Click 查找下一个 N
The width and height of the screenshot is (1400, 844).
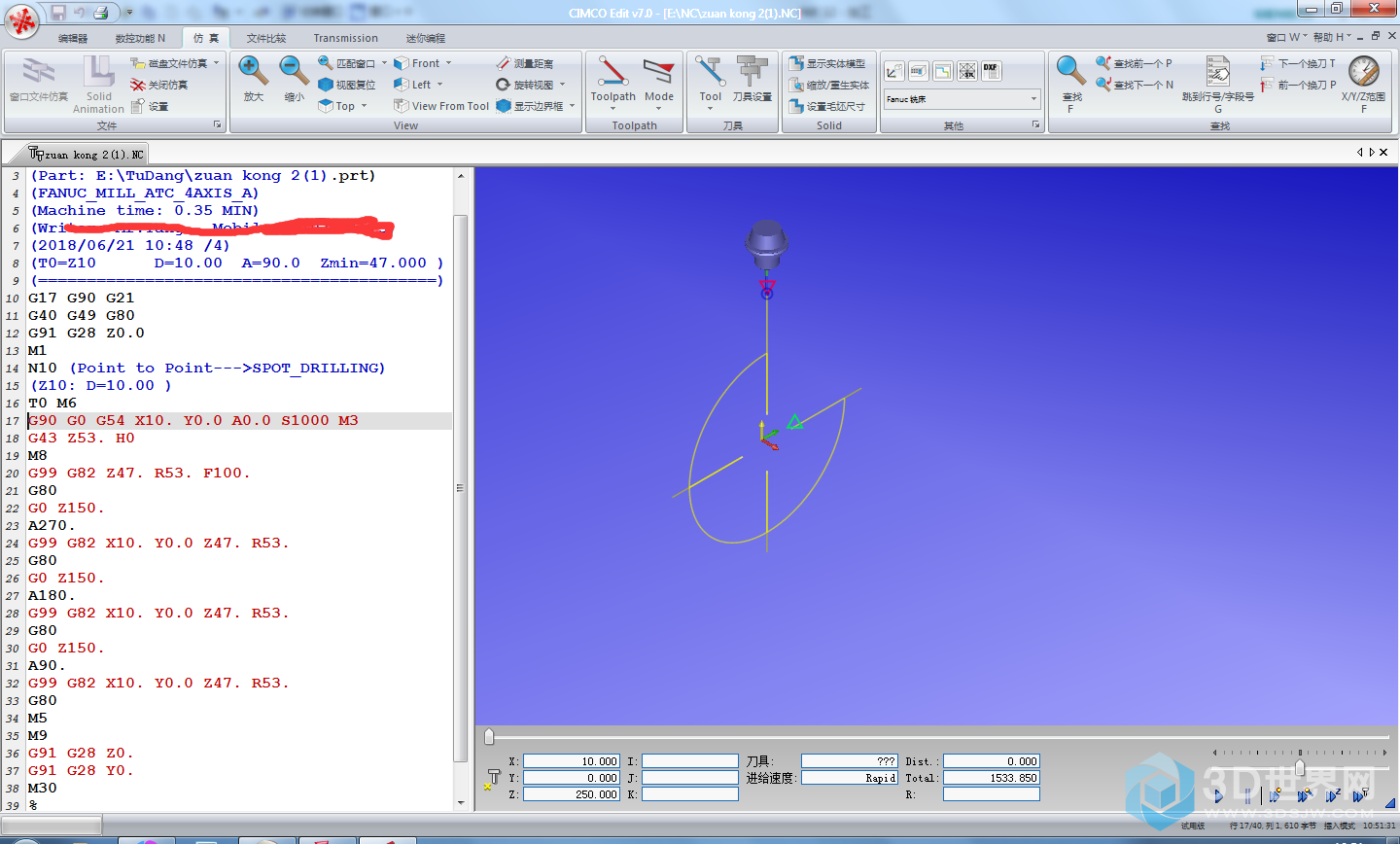1134,85
